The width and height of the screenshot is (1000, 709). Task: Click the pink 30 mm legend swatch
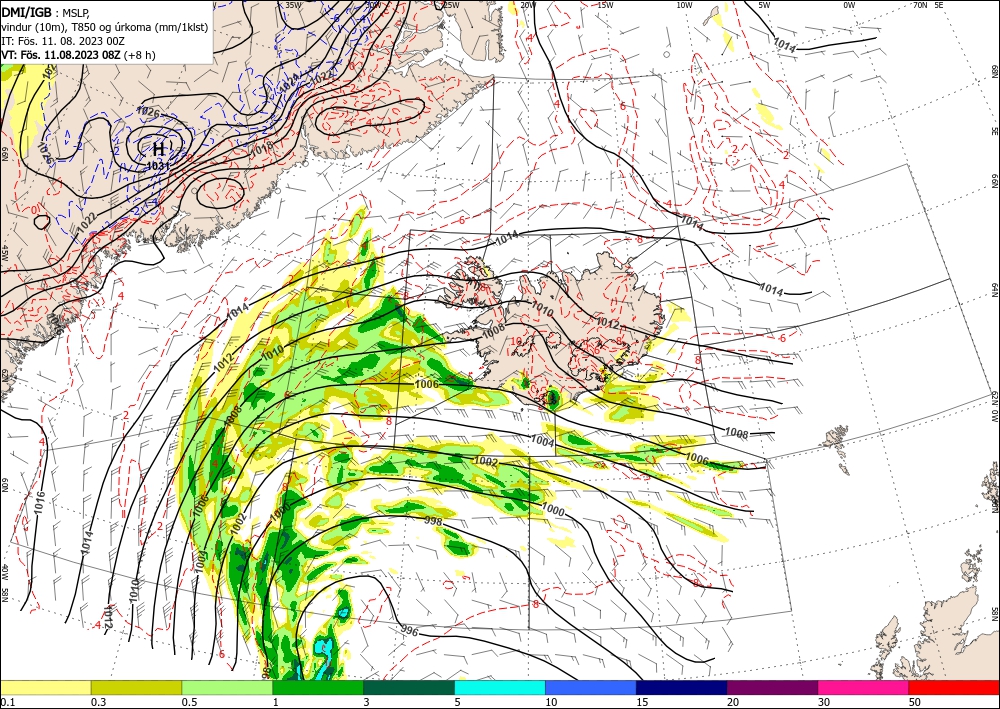pyautogui.click(x=864, y=687)
